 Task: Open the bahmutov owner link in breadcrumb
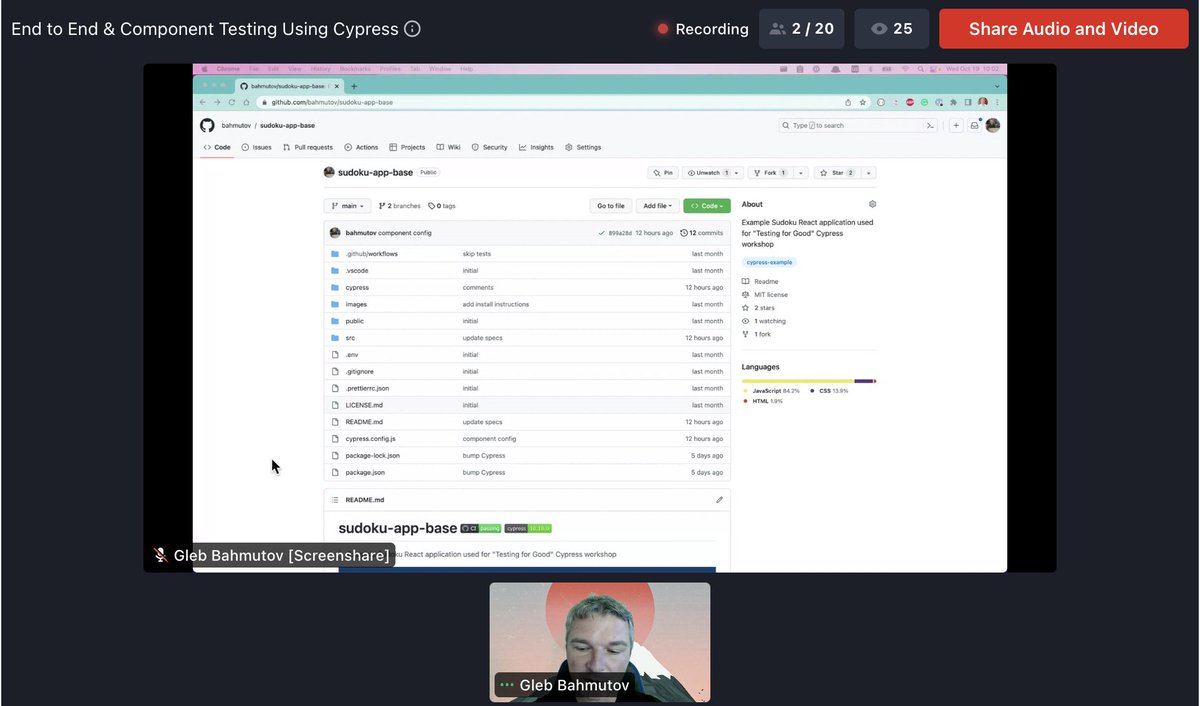pyautogui.click(x=236, y=126)
